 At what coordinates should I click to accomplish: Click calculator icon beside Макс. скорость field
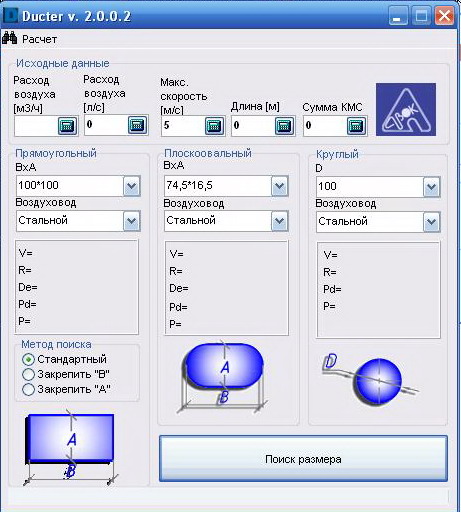[214, 126]
